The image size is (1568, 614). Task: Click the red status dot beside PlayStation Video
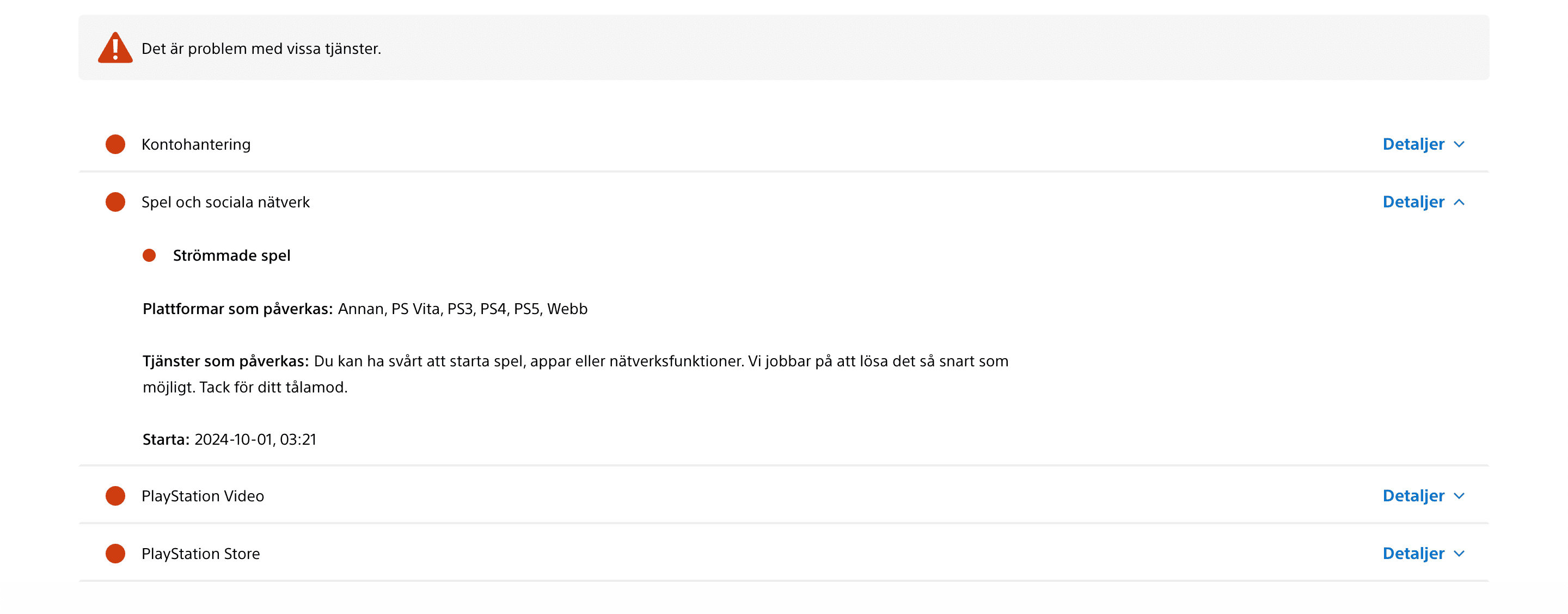point(115,496)
